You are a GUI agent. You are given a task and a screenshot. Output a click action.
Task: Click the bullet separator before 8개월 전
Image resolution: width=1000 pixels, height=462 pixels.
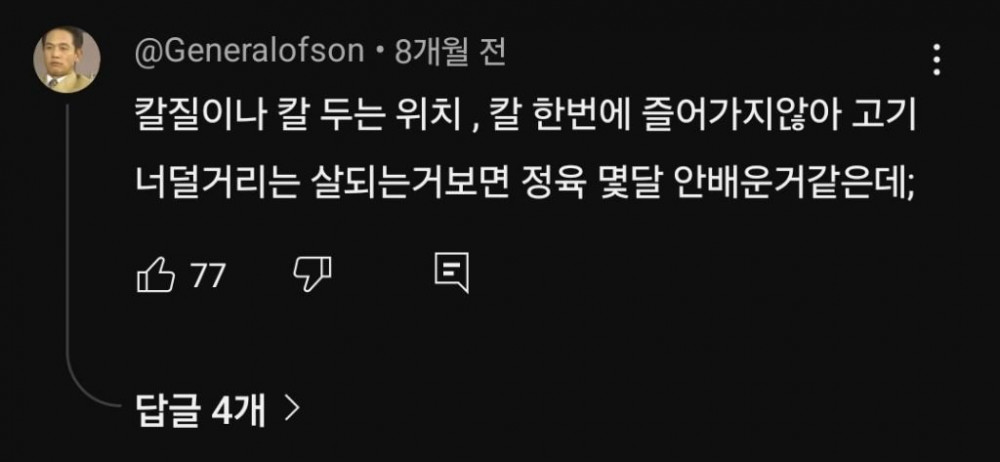point(380,55)
